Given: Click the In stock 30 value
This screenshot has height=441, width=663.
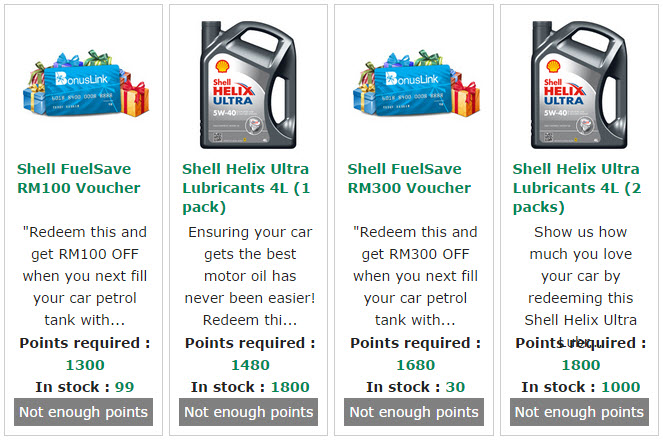Looking at the screenshot, I should 455,387.
